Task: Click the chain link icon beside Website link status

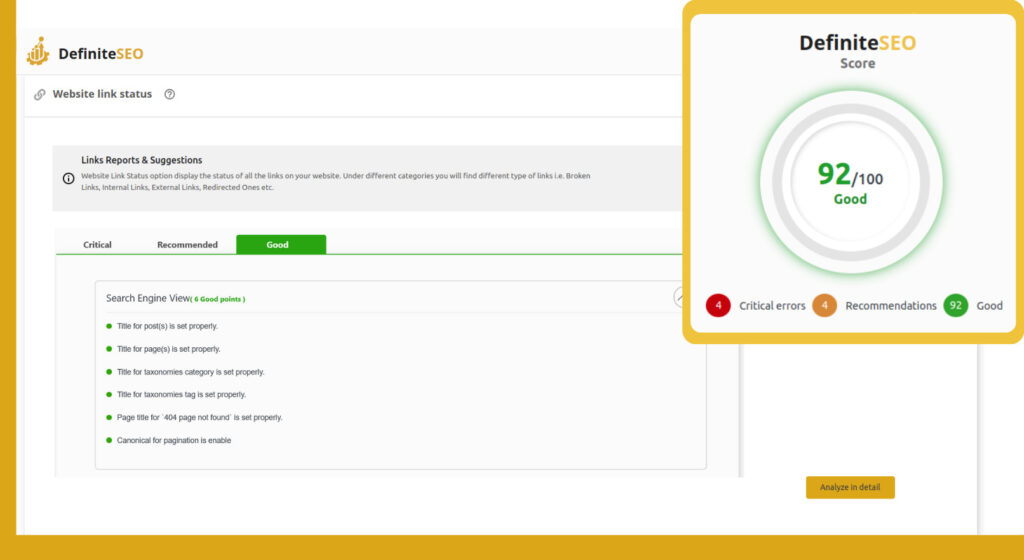Action: [x=40, y=95]
